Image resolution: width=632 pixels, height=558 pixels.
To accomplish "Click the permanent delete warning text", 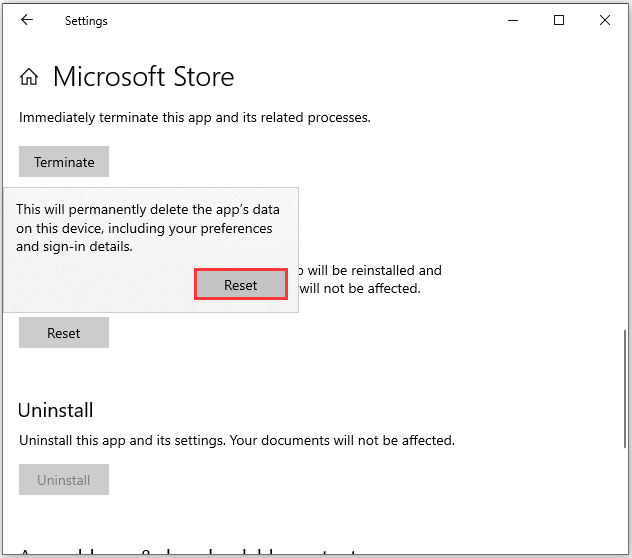I will pyautogui.click(x=147, y=228).
